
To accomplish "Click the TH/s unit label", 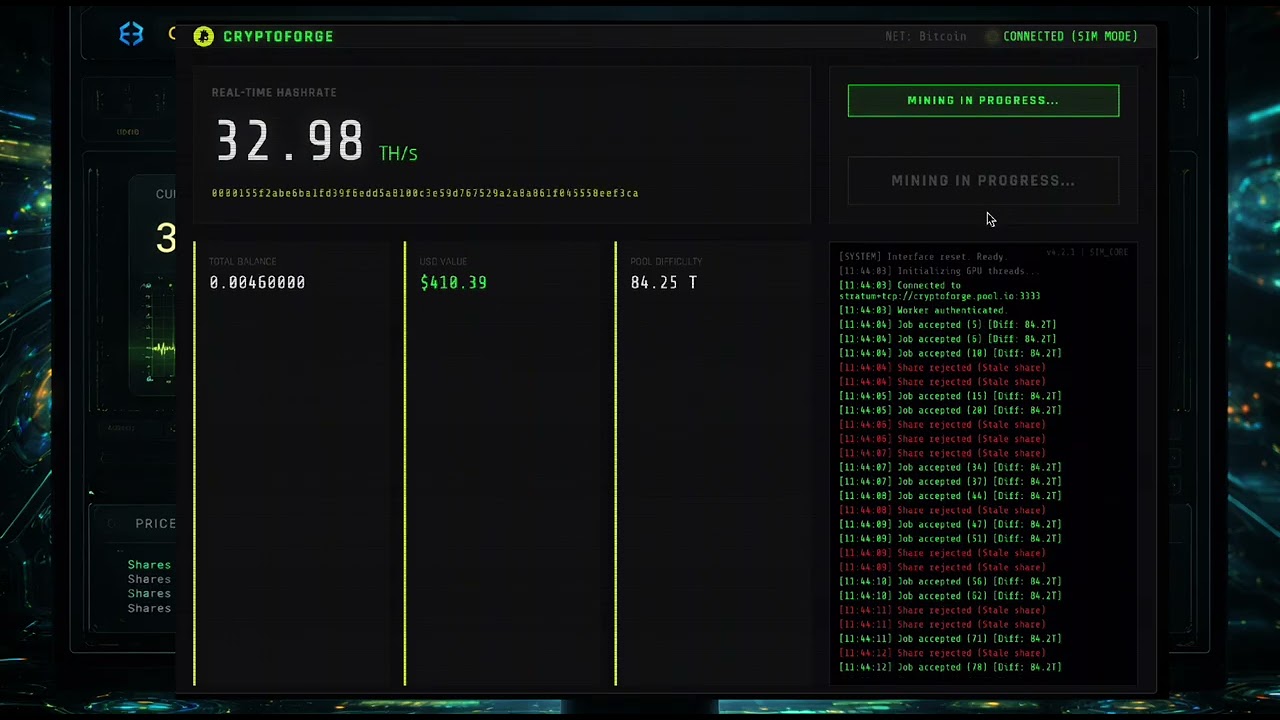I will point(398,153).
